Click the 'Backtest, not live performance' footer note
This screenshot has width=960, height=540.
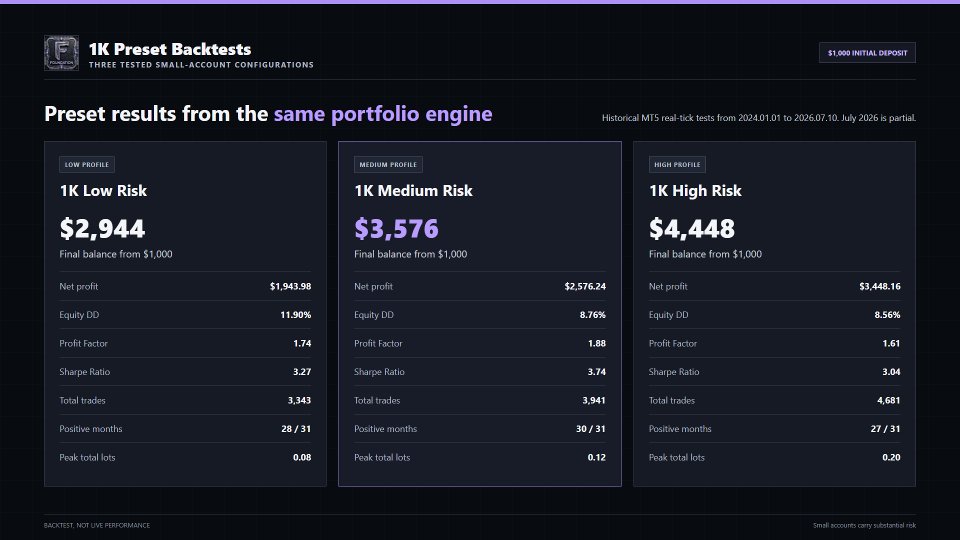pyautogui.click(x=97, y=525)
